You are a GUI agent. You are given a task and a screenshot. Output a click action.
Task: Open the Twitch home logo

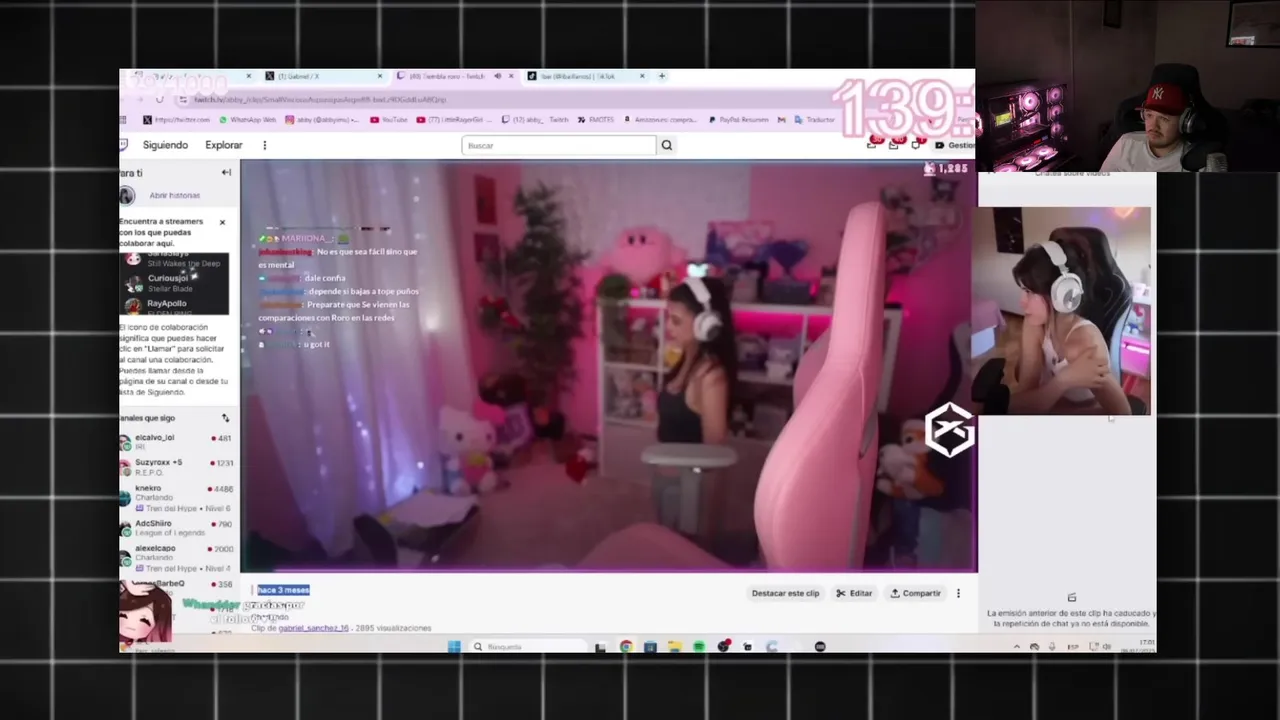pos(125,145)
